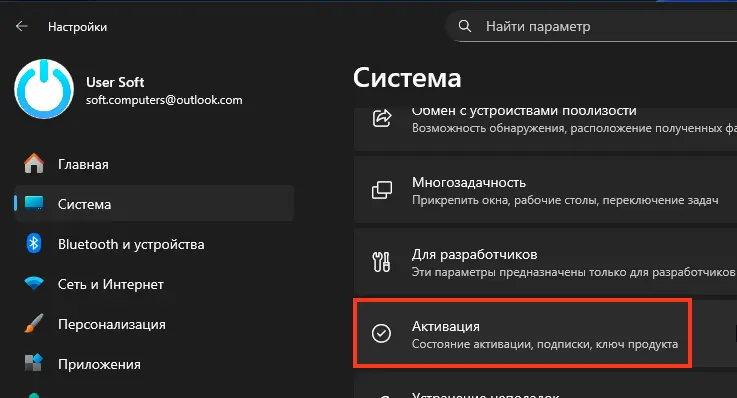Screen dimensions: 737x398
Task: Click the User Soft account name
Action: (x=115, y=82)
